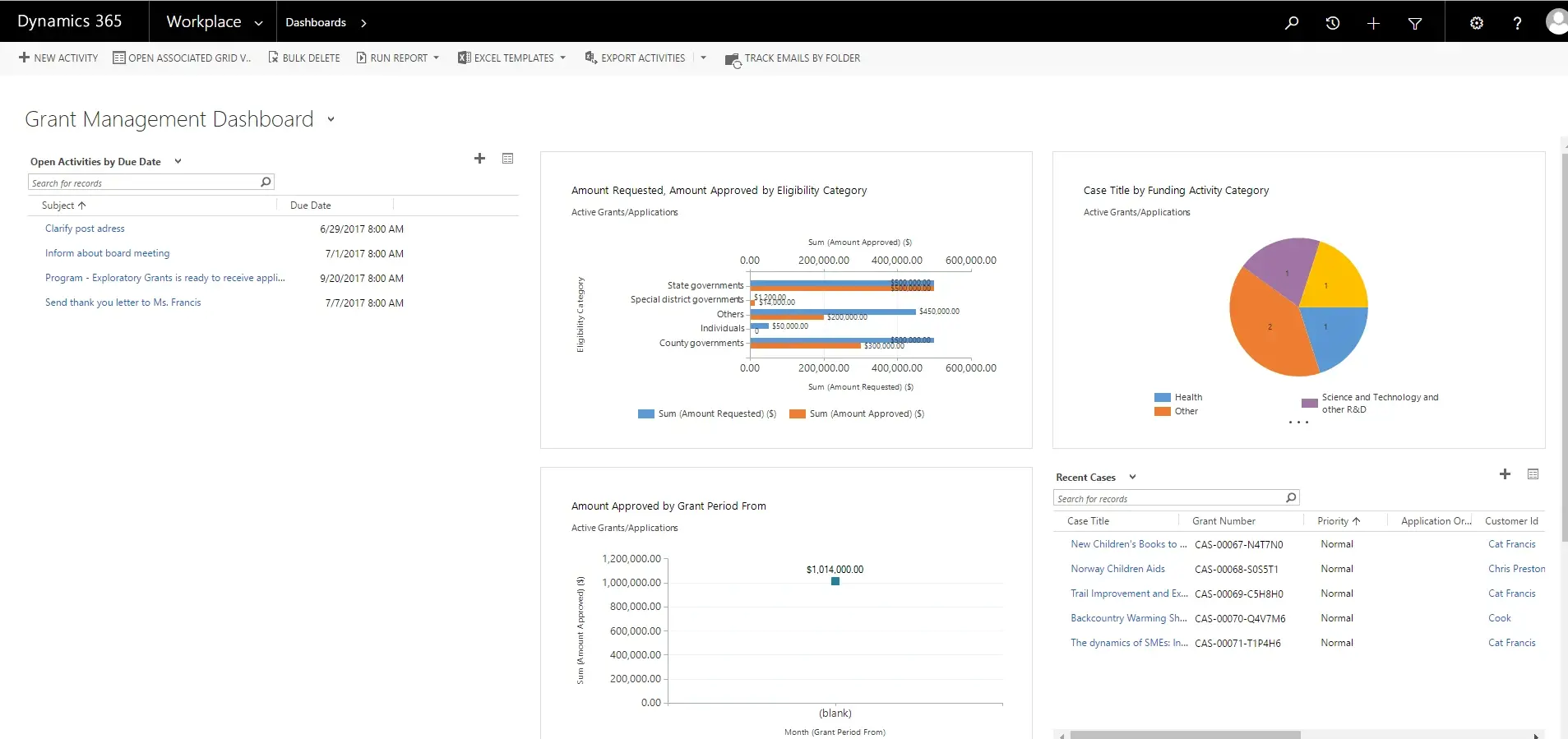Screen dimensions: 1568x739
Task: Open advanced find filter icon
Action: [x=1415, y=24]
